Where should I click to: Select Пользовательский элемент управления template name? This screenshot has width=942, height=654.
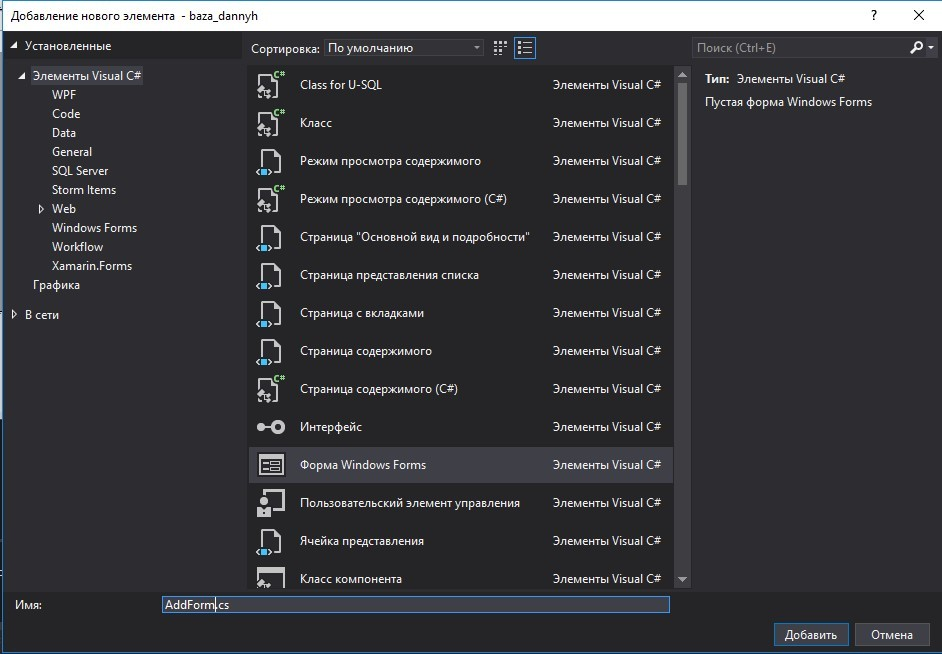click(410, 503)
